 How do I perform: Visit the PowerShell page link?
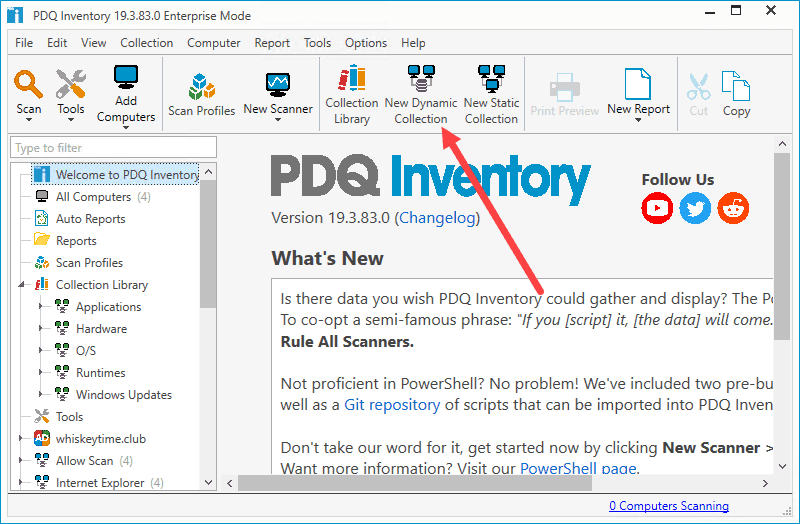point(578,468)
